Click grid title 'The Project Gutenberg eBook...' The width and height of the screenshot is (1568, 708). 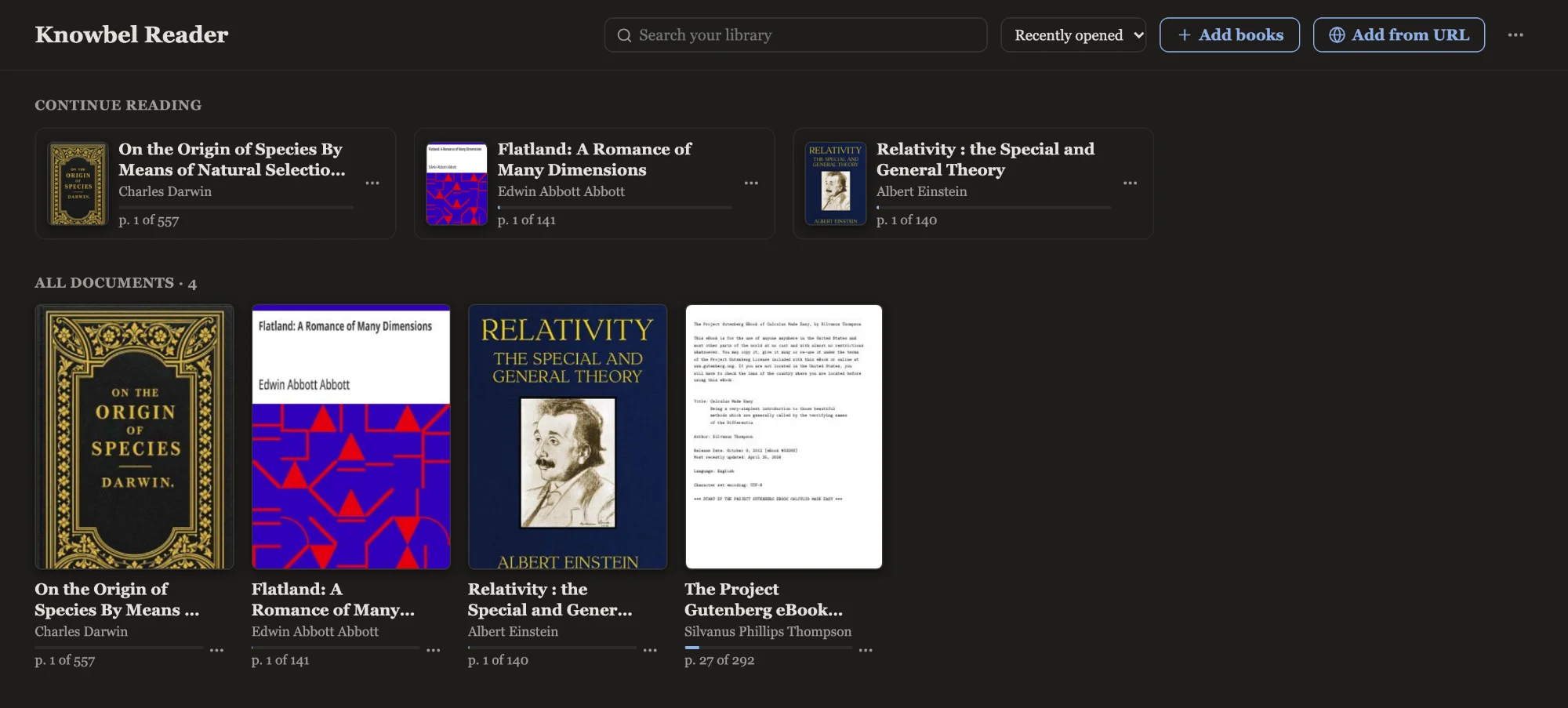[x=764, y=599]
